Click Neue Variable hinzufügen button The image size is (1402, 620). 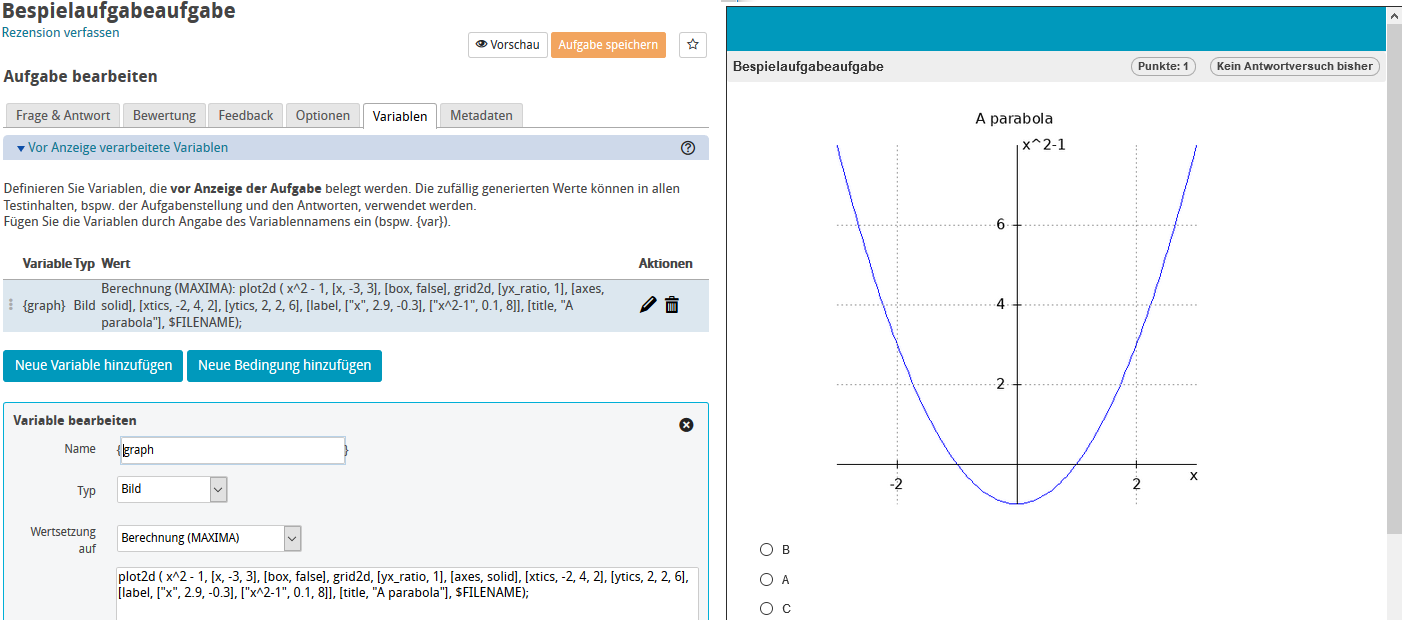click(93, 366)
